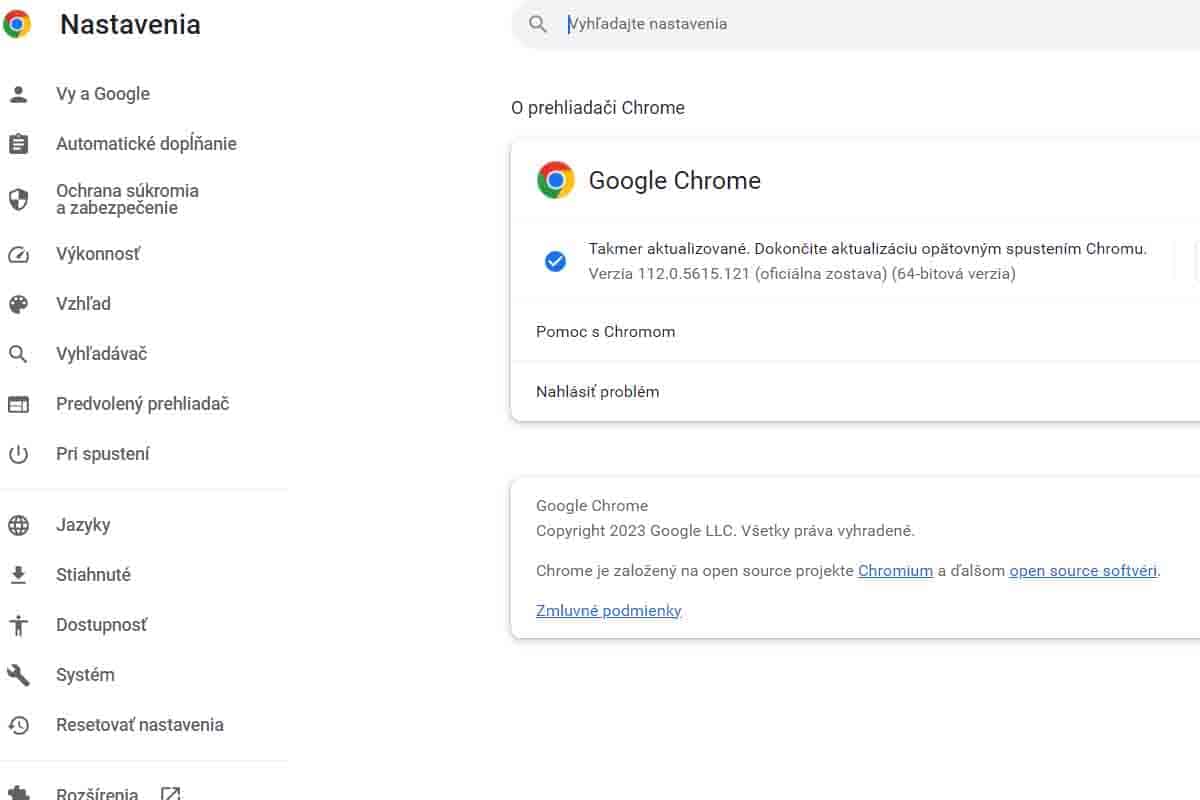This screenshot has height=800, width=1200.
Task: Click the Takmer aktualizované status message
Action: click(x=868, y=249)
